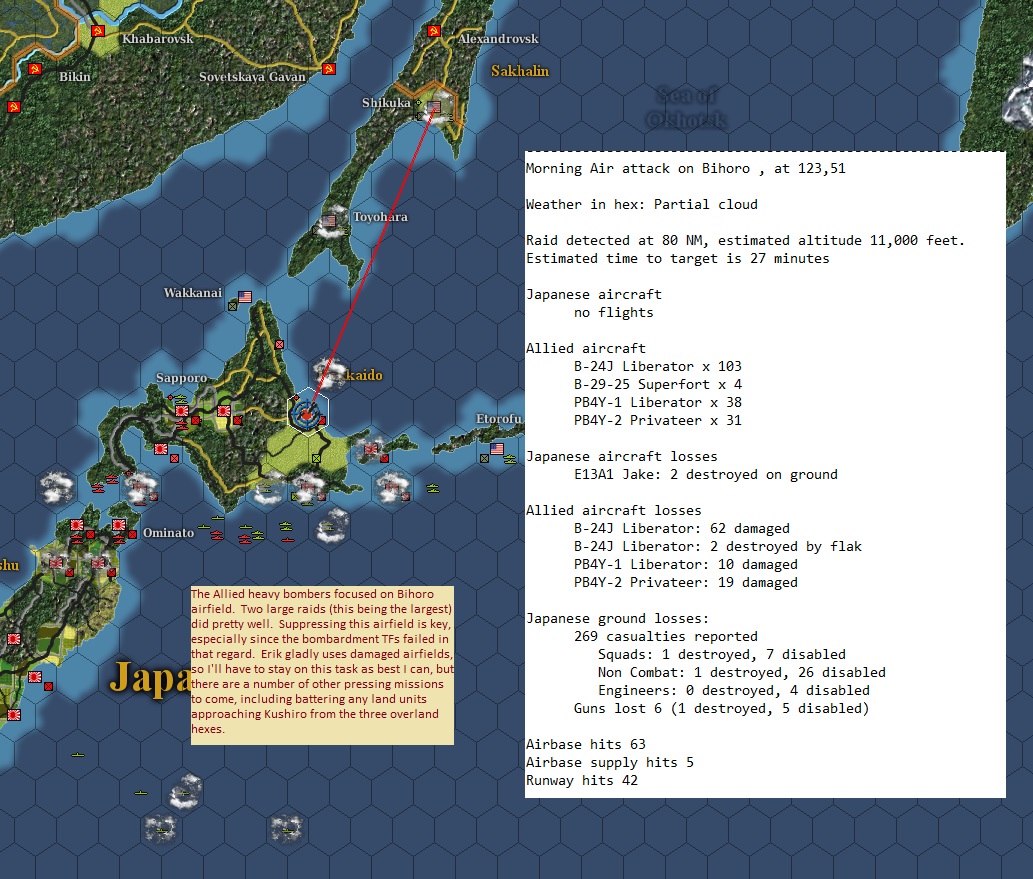Click 'B-24J Liberator: 2 destroyed by flak'

[x=717, y=546]
